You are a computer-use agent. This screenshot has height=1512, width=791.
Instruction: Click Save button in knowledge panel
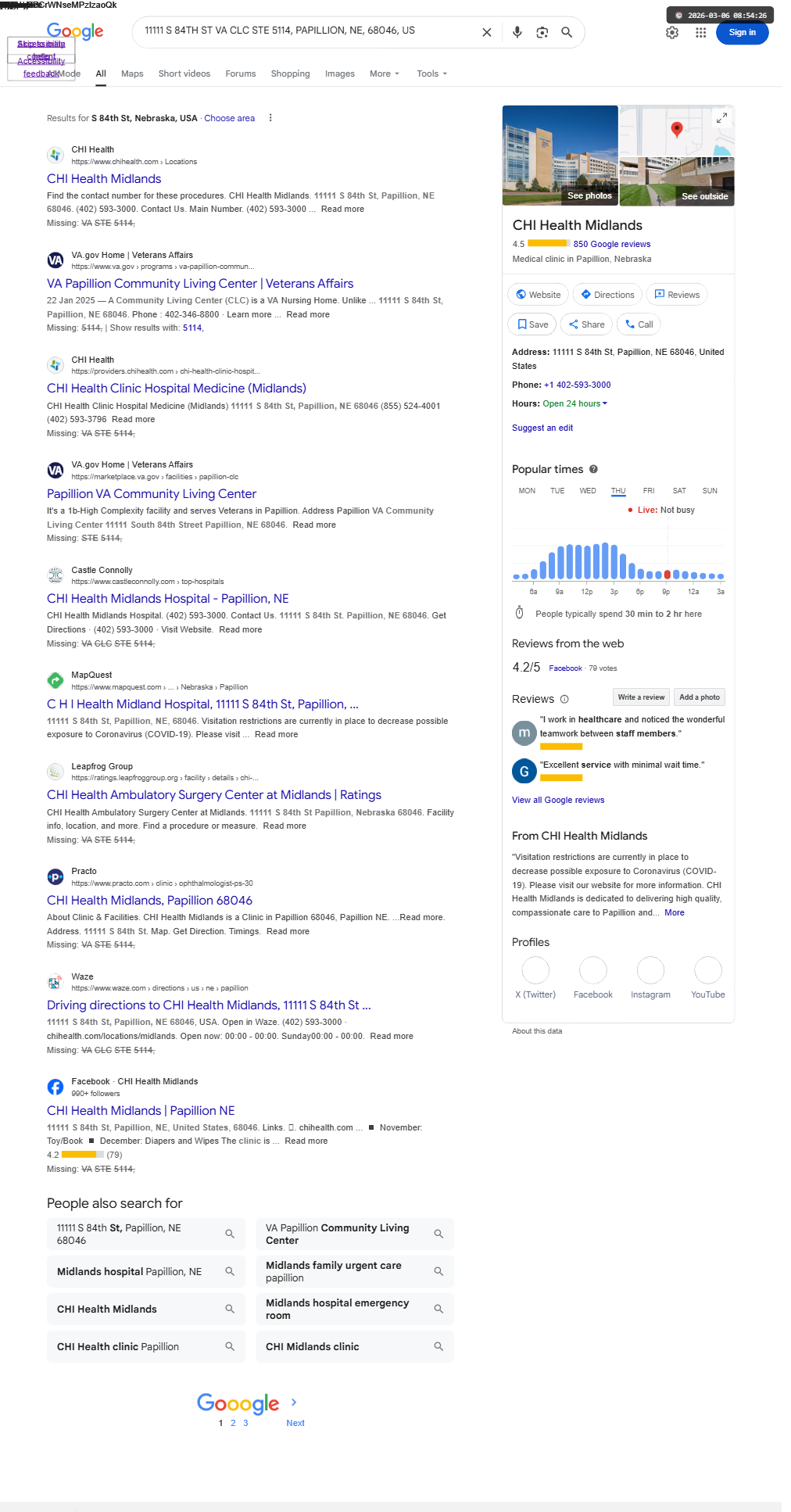532,324
